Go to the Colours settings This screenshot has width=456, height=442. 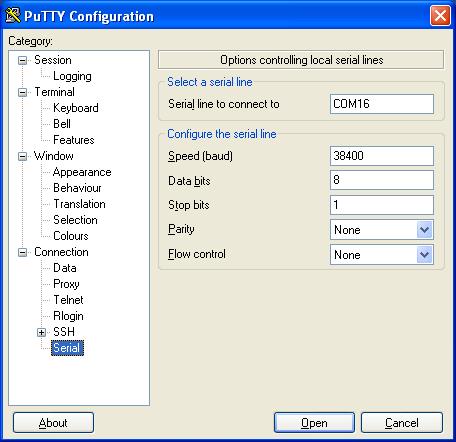[x=71, y=236]
